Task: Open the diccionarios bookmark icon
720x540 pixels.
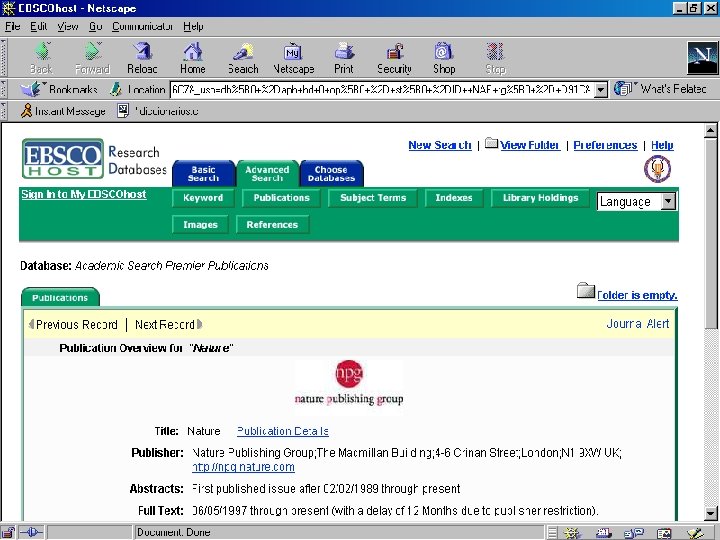Action: [123, 111]
